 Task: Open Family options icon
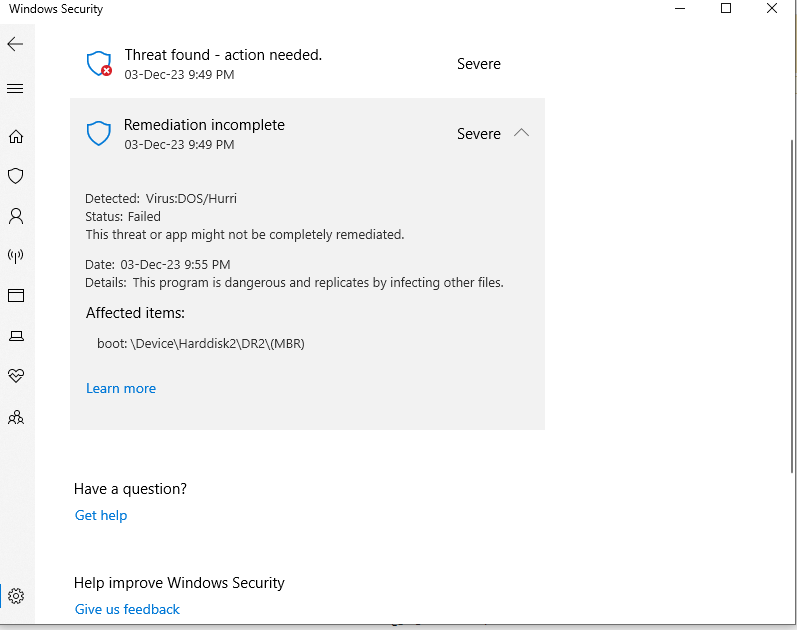16,417
